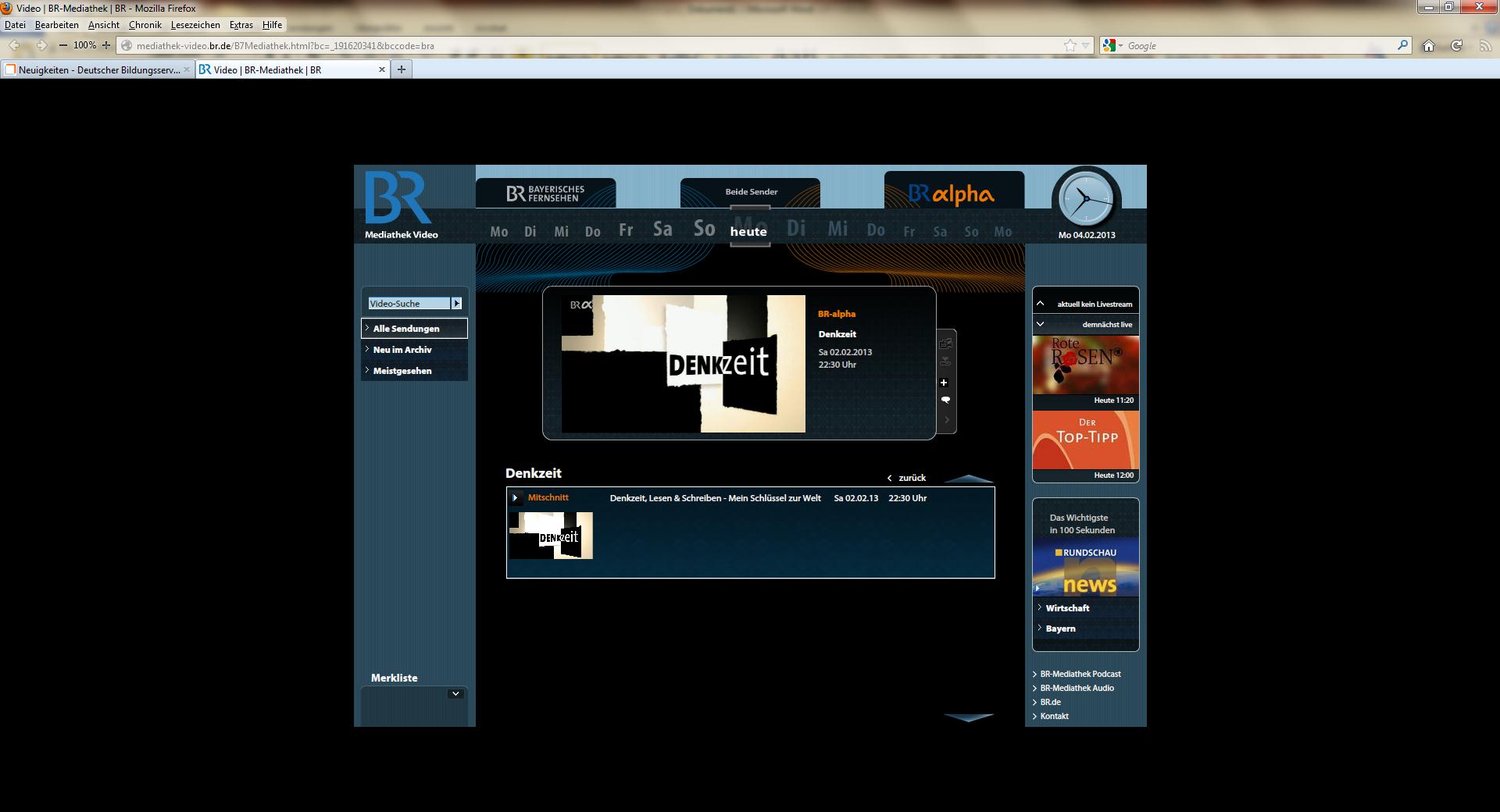
Task: Click the up triangle above the Denkzeit list
Action: [969, 479]
